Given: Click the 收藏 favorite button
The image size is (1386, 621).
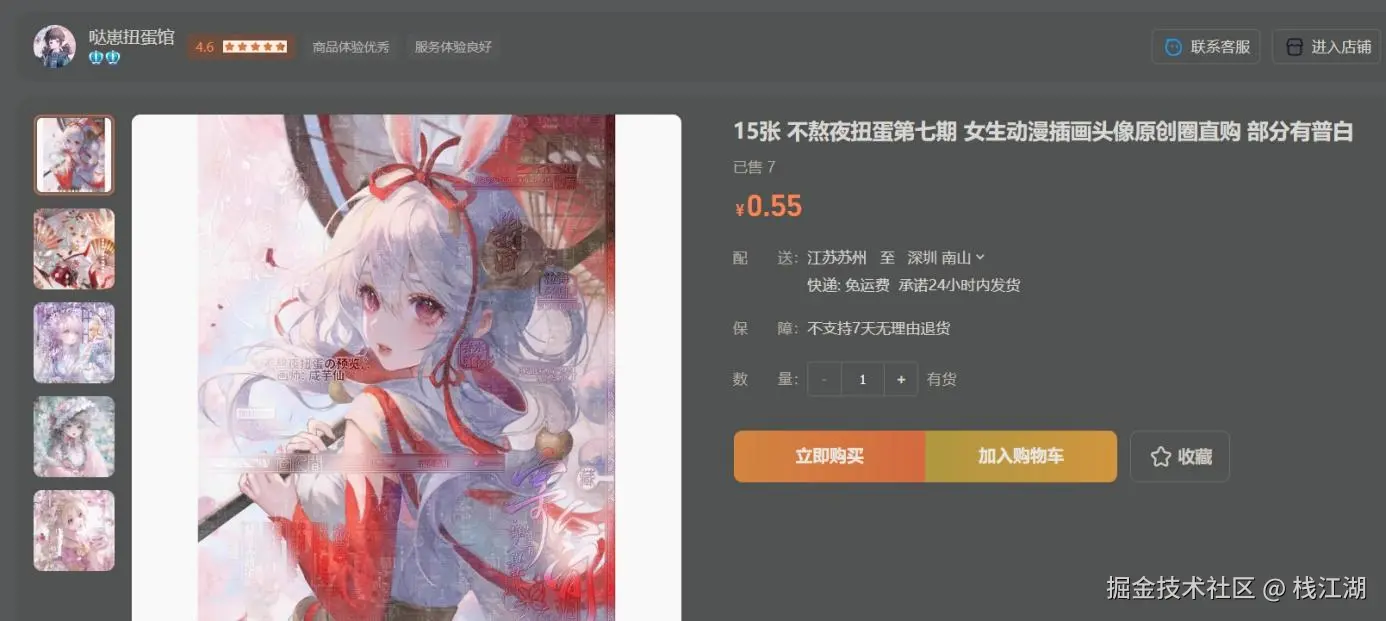Looking at the screenshot, I should click(1180, 457).
